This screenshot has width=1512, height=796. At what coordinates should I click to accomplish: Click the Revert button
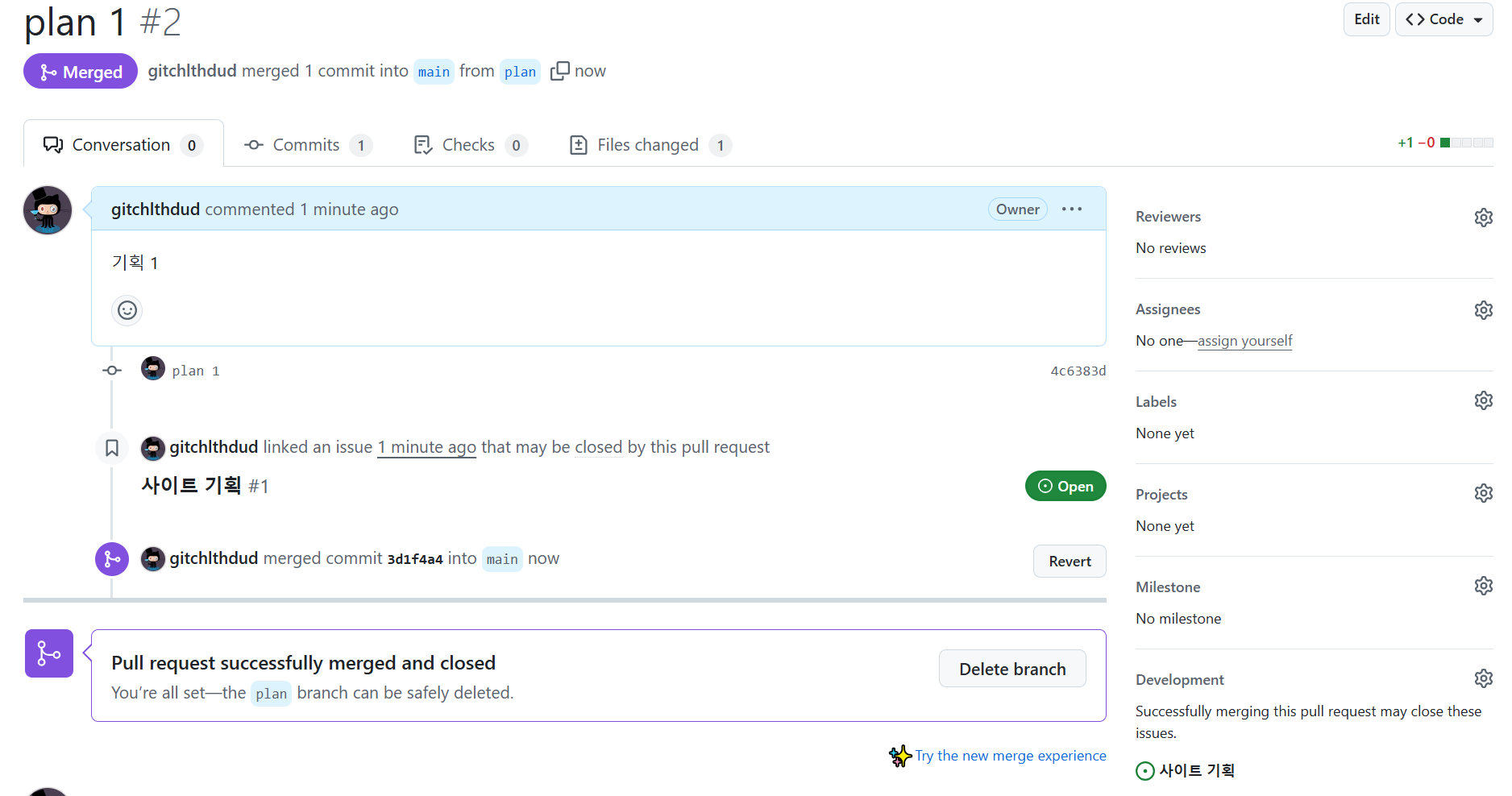(1070, 562)
